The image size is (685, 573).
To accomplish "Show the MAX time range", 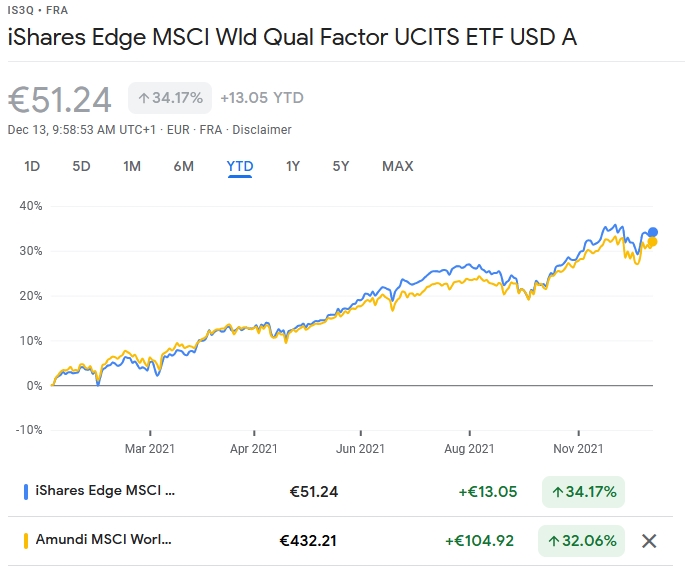I will [x=397, y=166].
